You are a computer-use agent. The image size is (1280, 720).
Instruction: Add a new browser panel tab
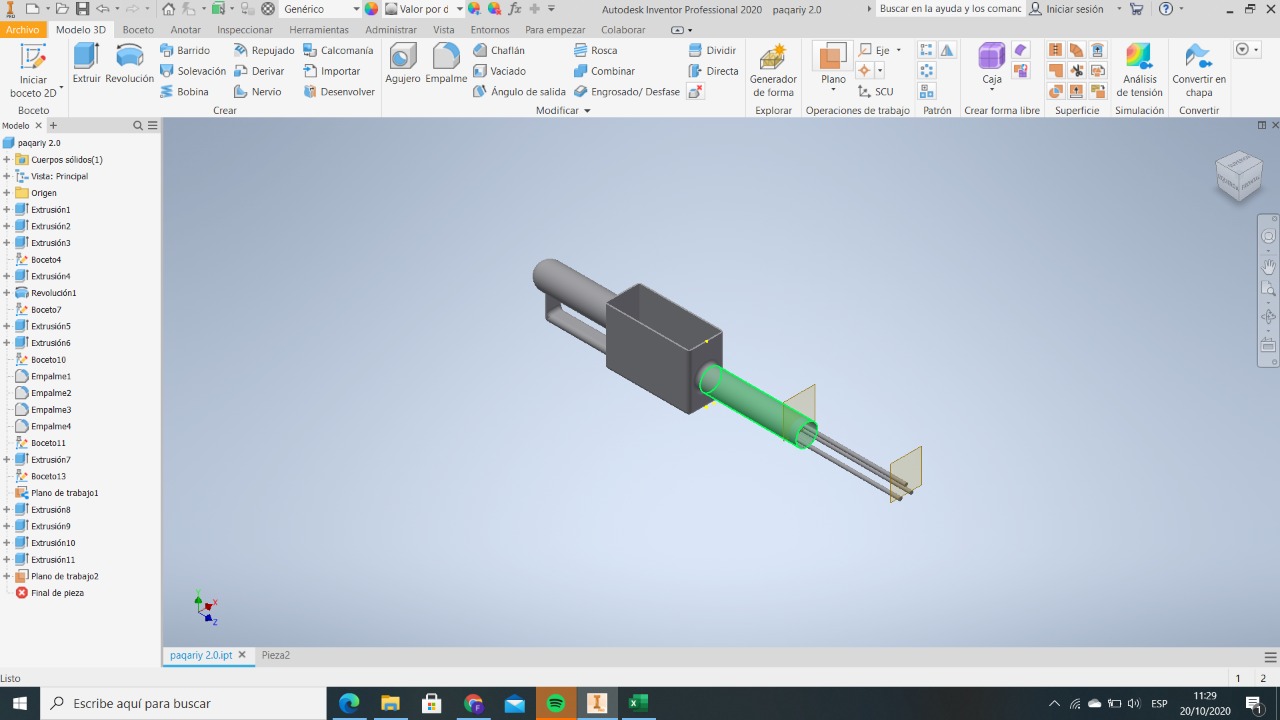coord(54,126)
